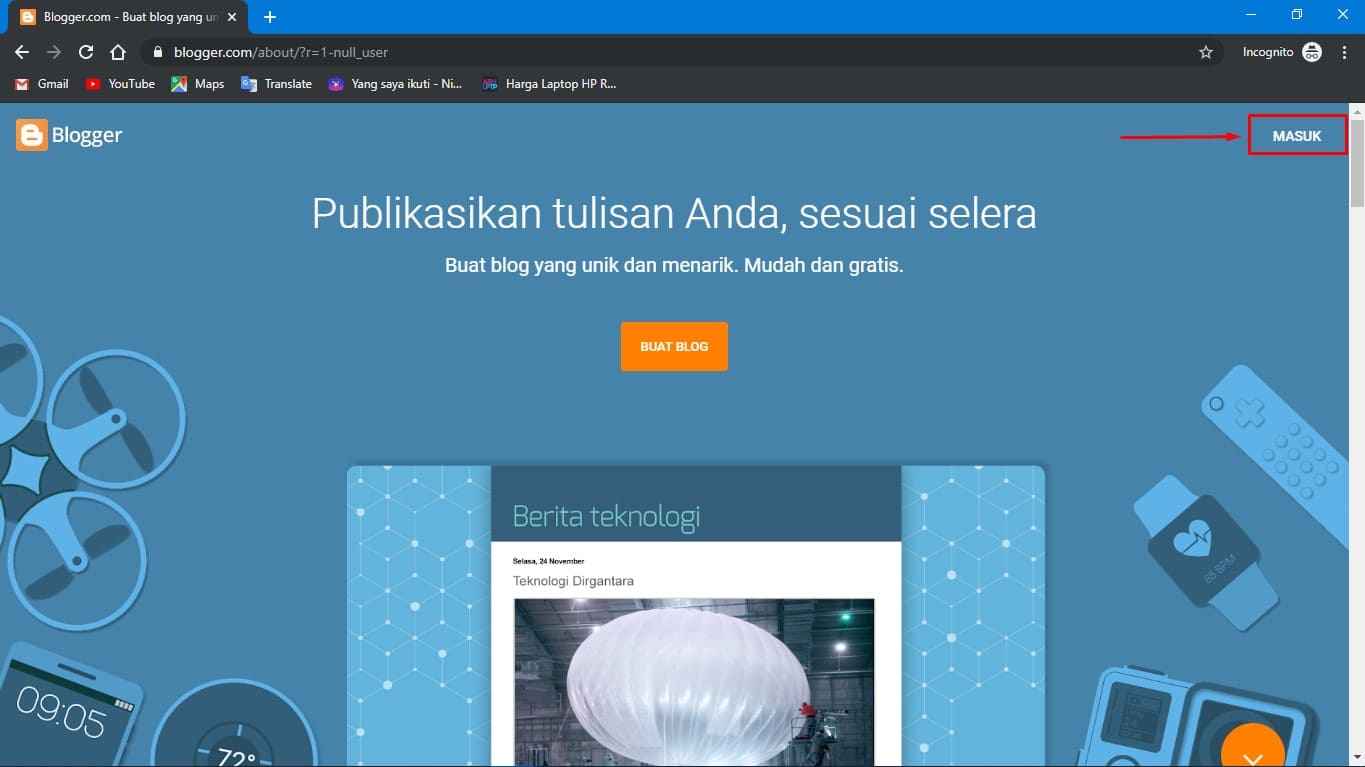Click the 'Teknologi Dirgantara' post title
Screen dimensions: 1365x767
[573, 581]
